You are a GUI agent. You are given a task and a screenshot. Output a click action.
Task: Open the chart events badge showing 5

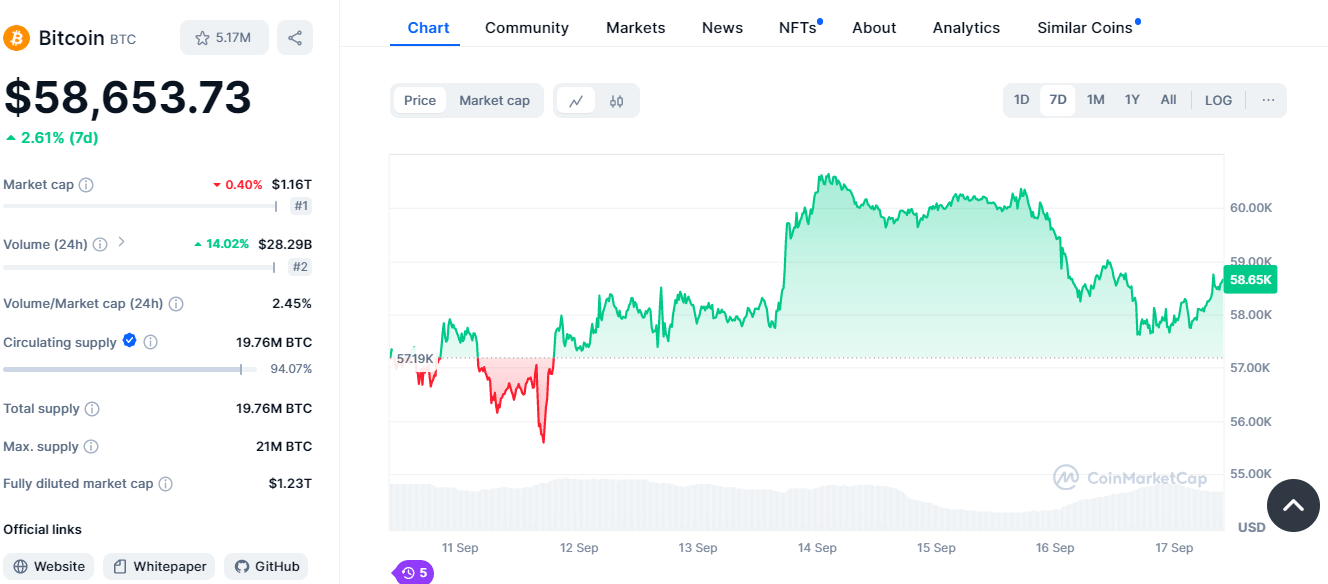pos(414,573)
